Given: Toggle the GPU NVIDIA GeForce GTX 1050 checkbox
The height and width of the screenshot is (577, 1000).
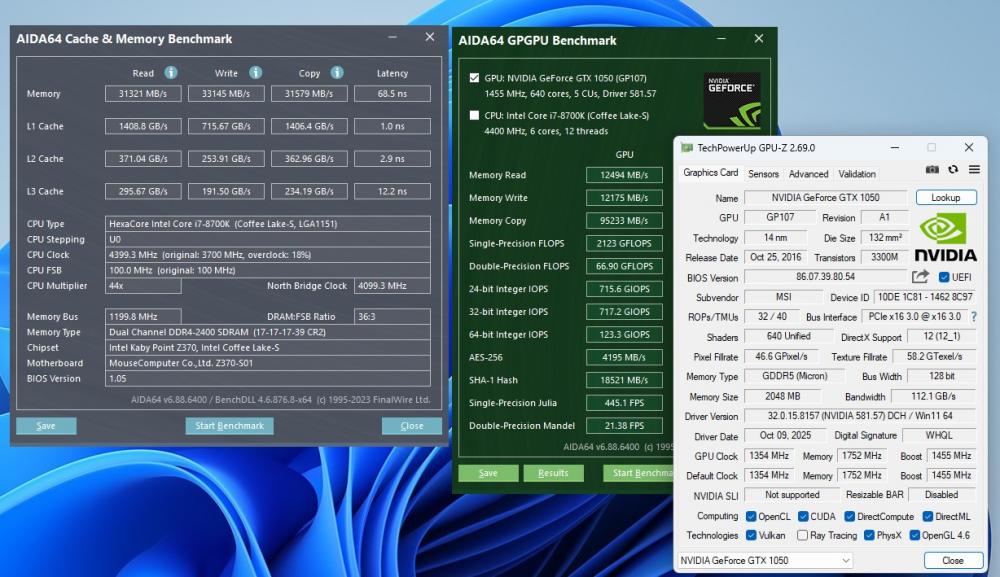Looking at the screenshot, I should pyautogui.click(x=474, y=78).
